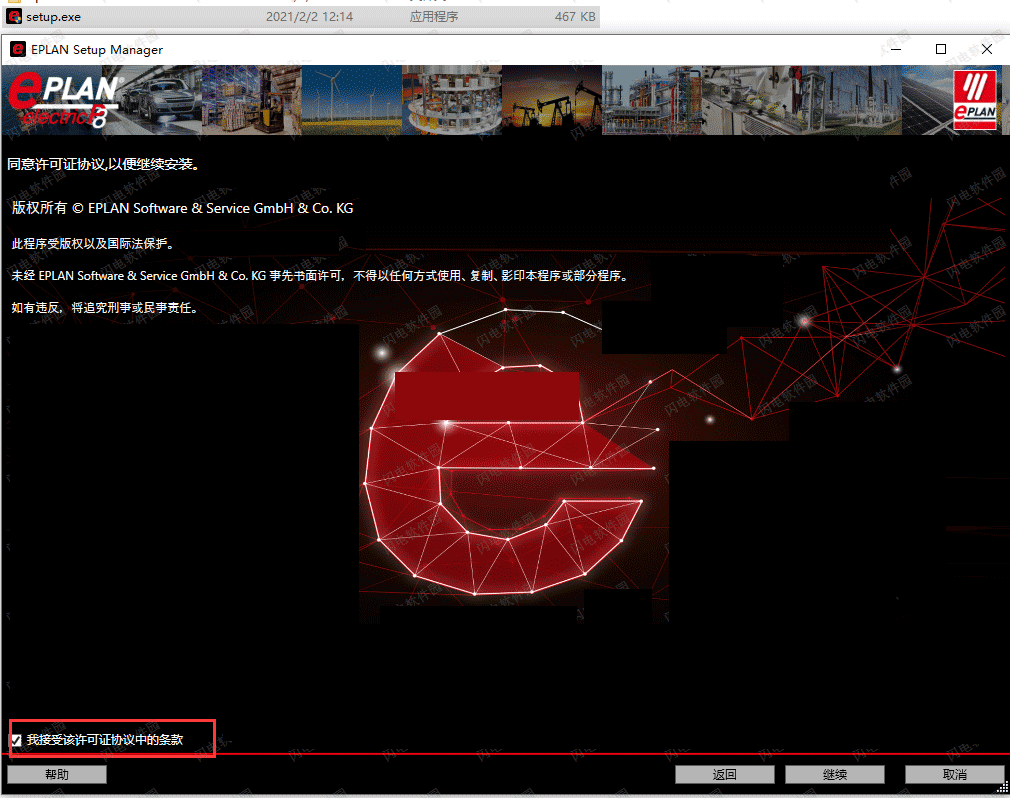Click the resize grip at the window's bottom corner
The width and height of the screenshot is (1010, 798).
[x=1003, y=788]
